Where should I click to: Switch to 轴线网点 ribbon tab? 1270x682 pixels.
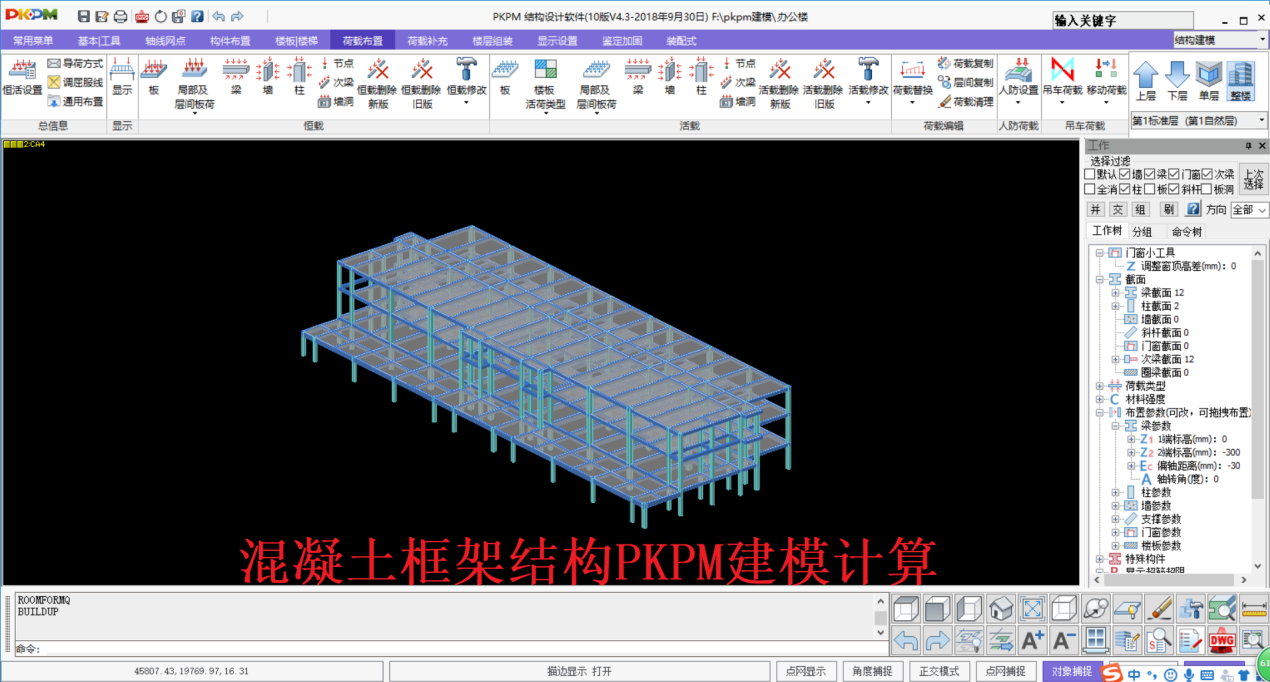click(165, 41)
